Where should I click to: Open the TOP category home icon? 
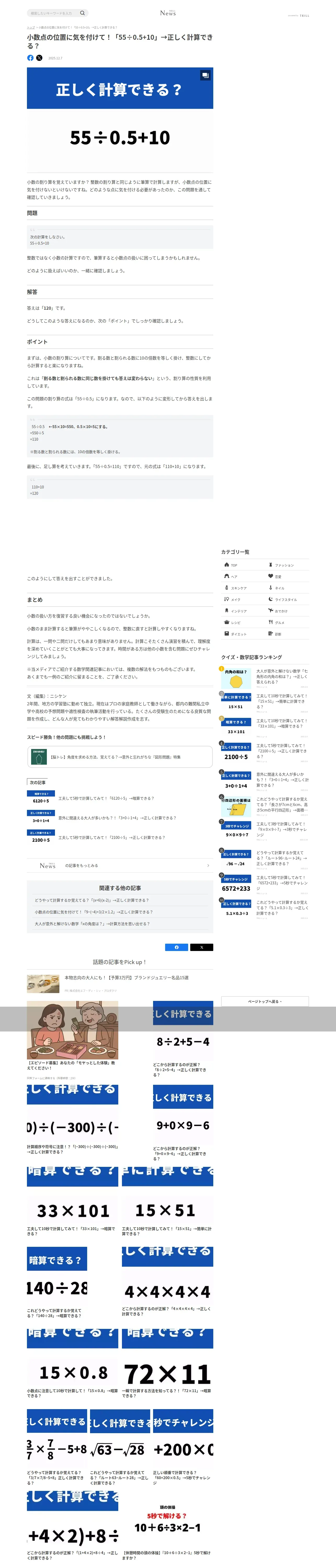coord(227,564)
